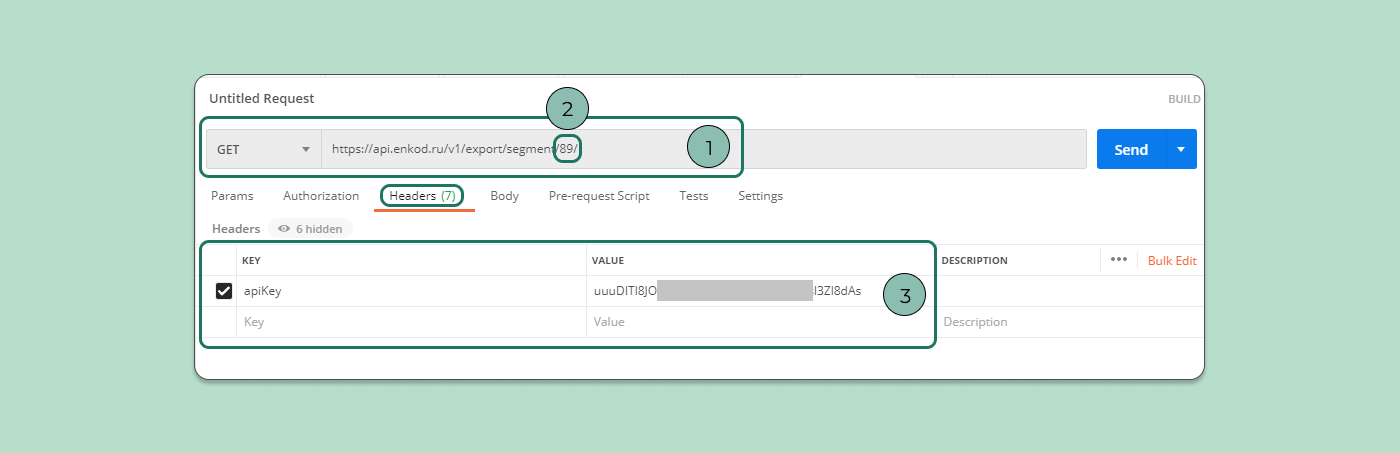Click the BUILD mode label
This screenshot has width=1400, height=453.
1184,100
